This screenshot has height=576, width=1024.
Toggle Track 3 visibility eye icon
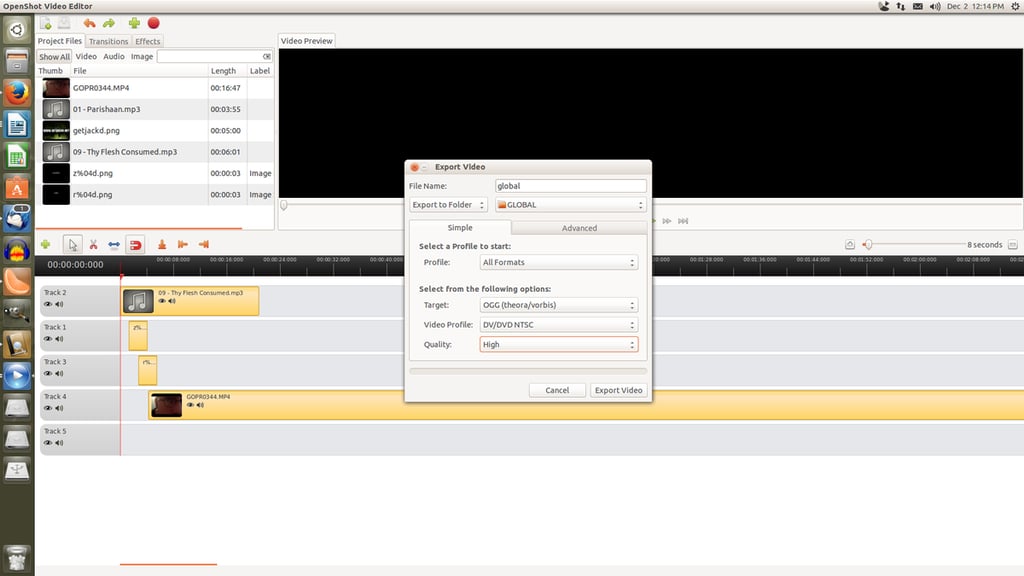(48, 373)
